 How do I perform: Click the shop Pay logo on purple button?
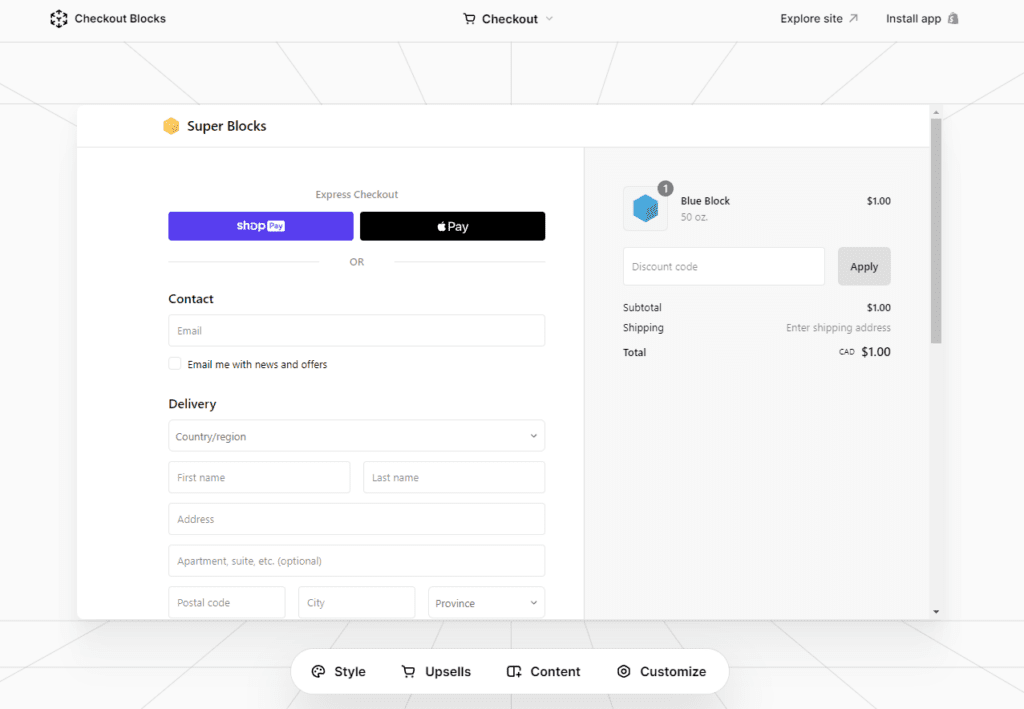click(260, 225)
